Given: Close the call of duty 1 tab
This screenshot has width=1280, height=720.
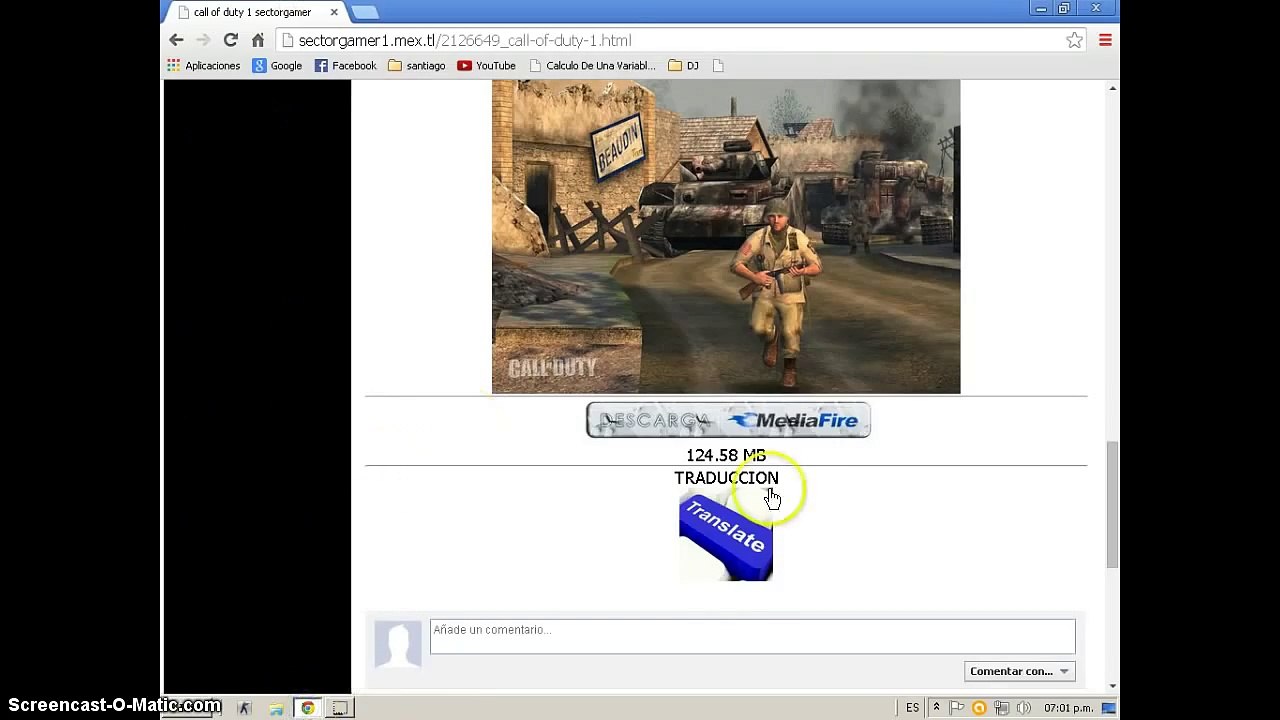Looking at the screenshot, I should click(x=334, y=12).
